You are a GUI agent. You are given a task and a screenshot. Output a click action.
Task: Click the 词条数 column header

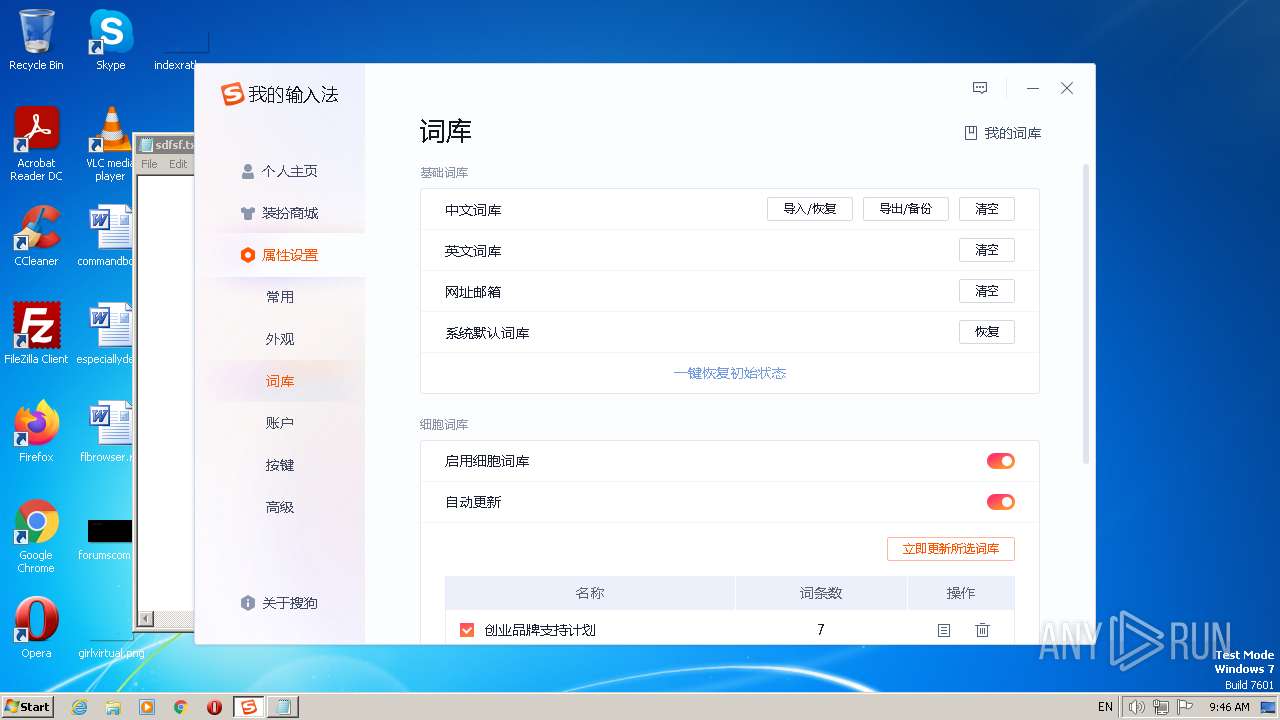pyautogui.click(x=821, y=593)
